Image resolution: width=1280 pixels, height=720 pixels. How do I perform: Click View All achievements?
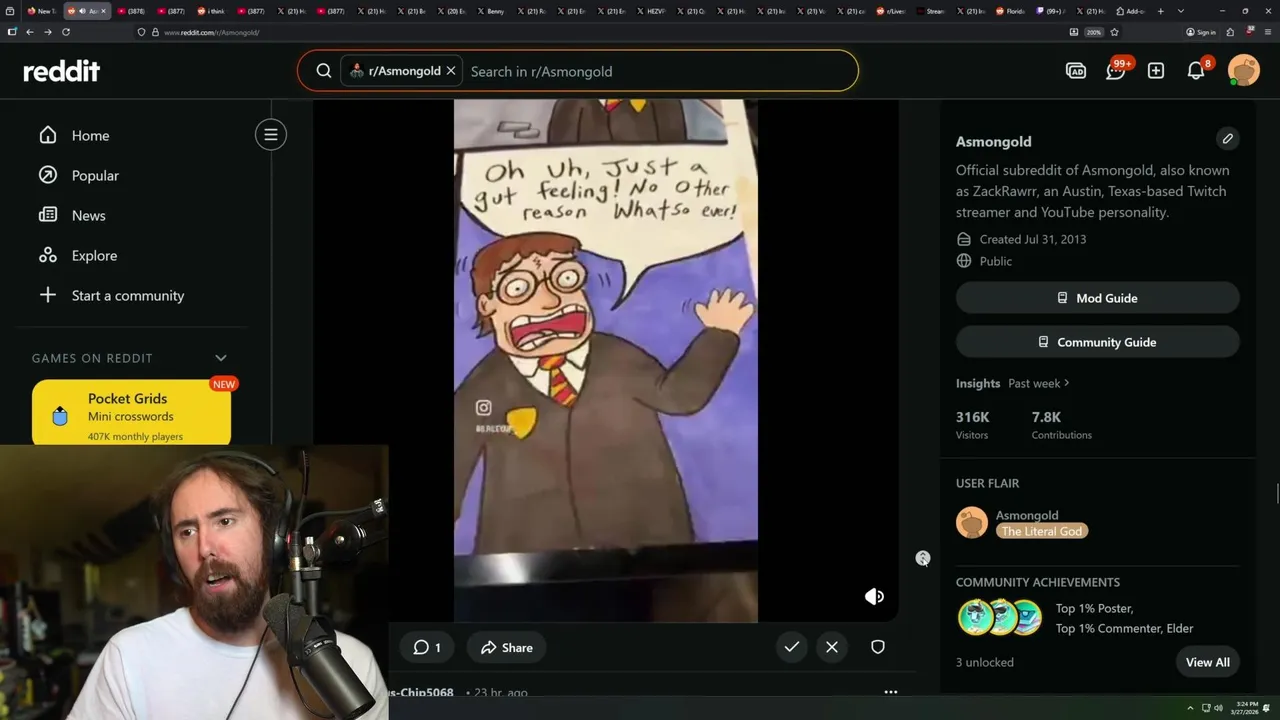pyautogui.click(x=1208, y=662)
